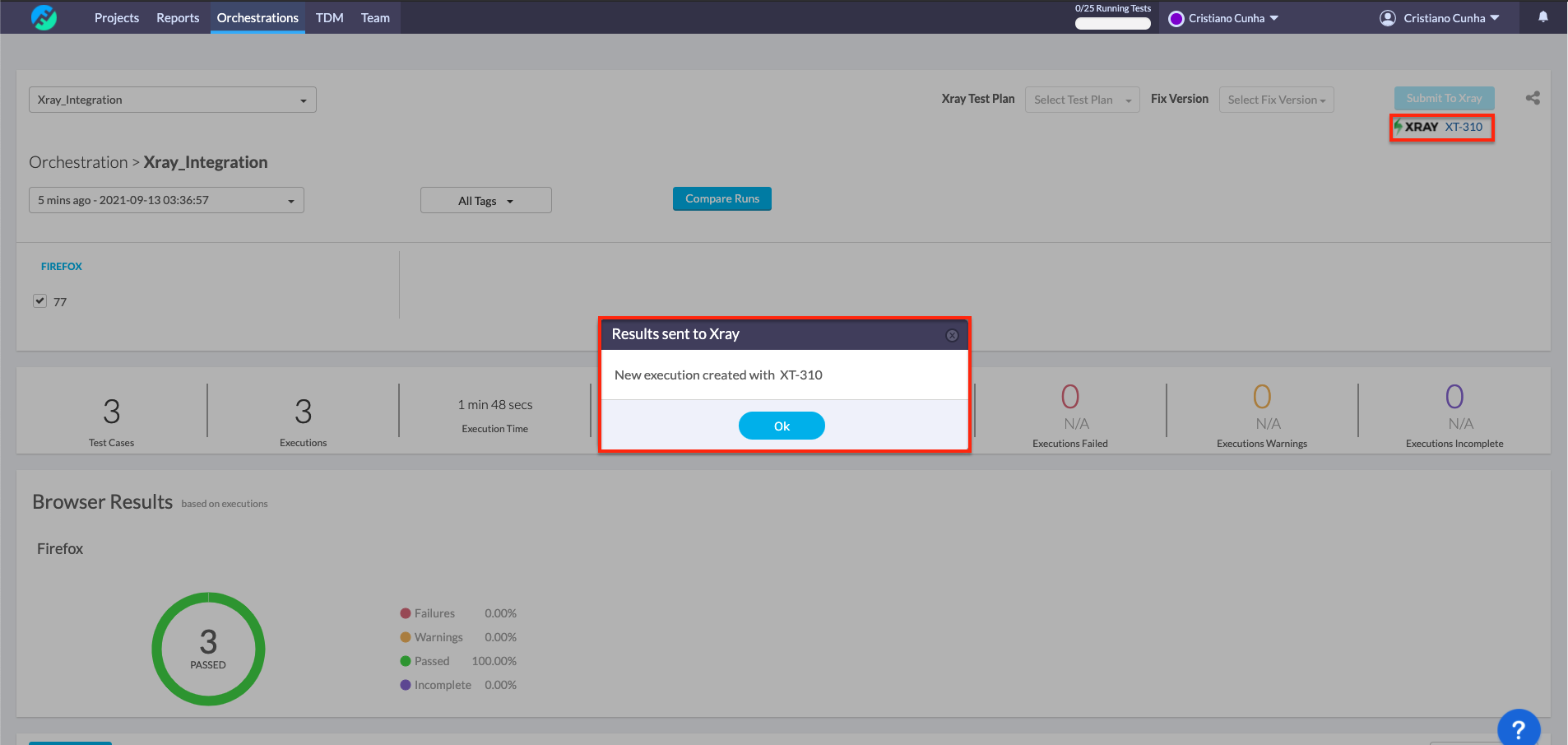Click the Executions Warnings label
The width and height of the screenshot is (1568, 745).
(1262, 444)
